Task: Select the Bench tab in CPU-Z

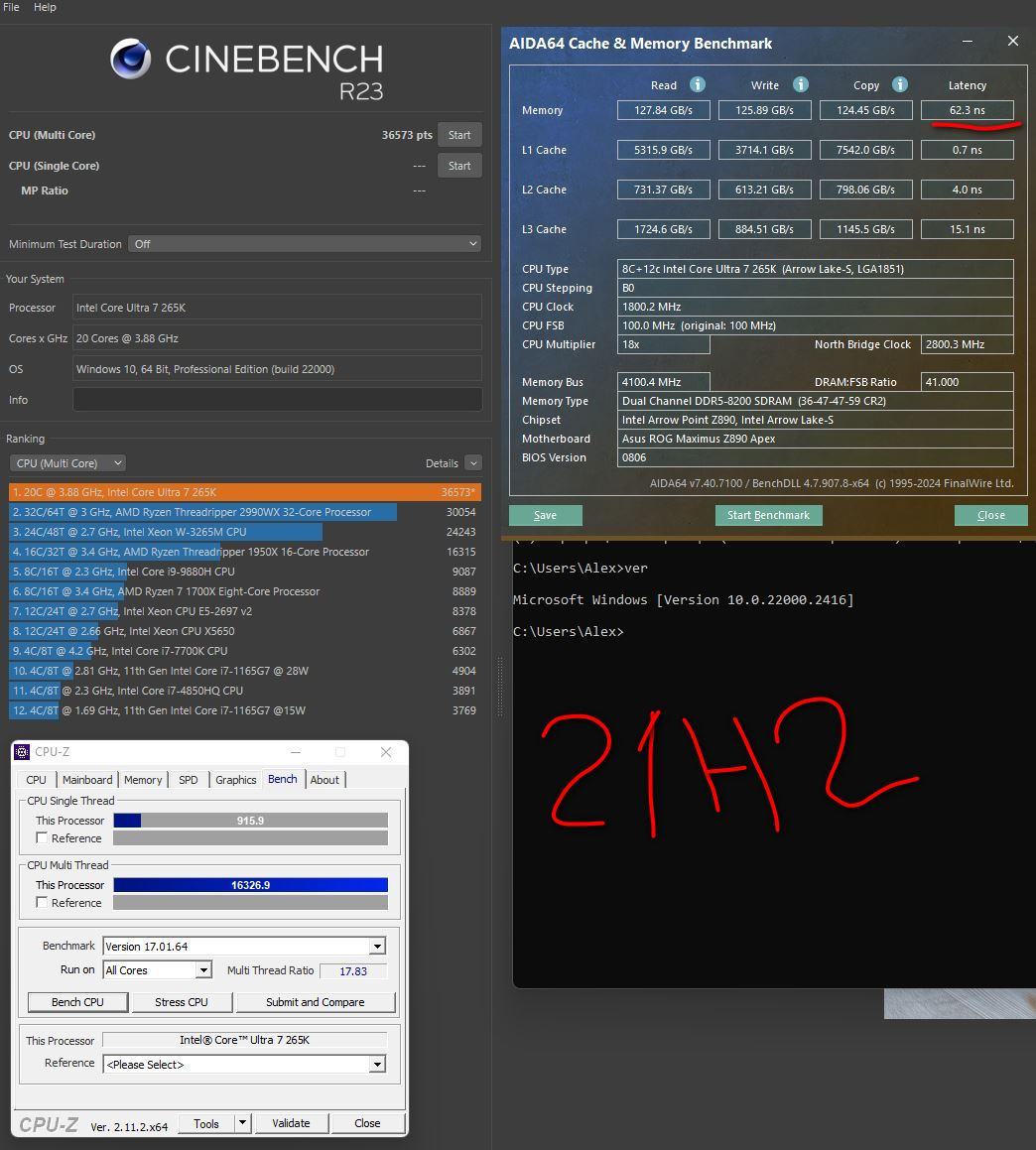Action: coord(283,779)
